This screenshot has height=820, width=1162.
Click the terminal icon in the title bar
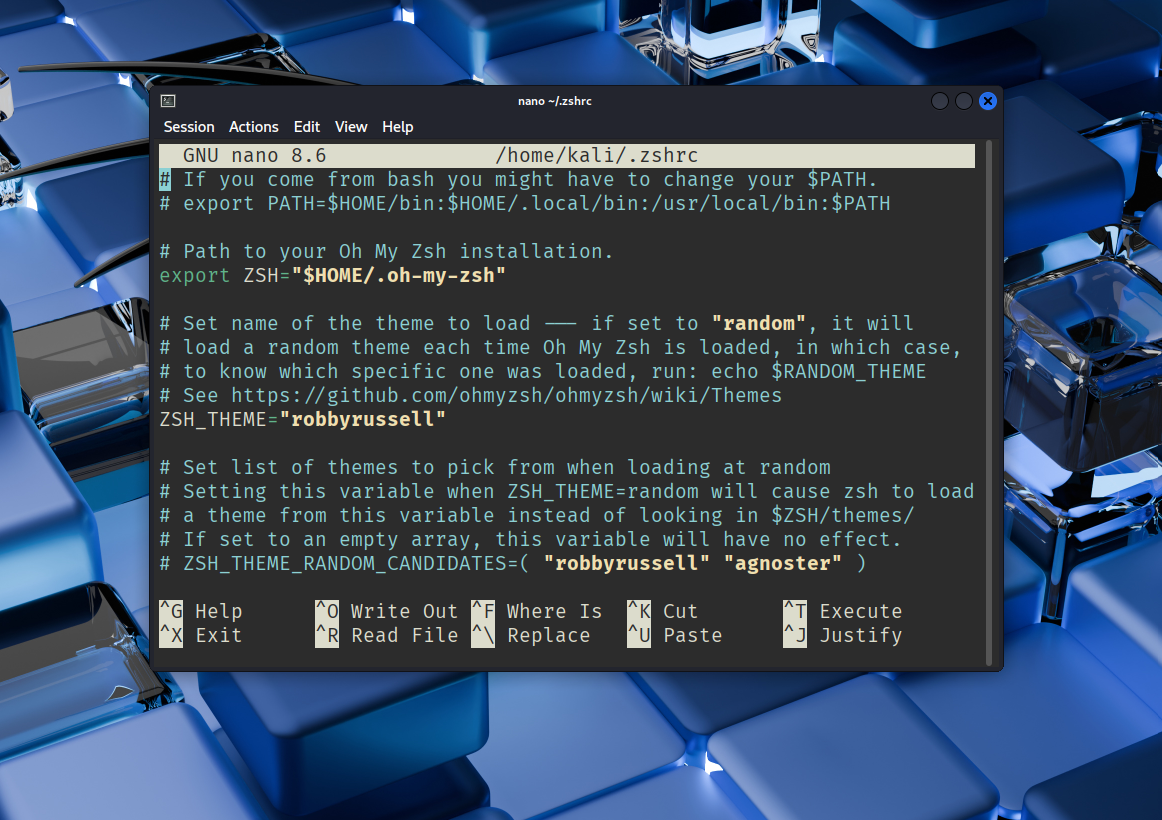click(x=168, y=101)
